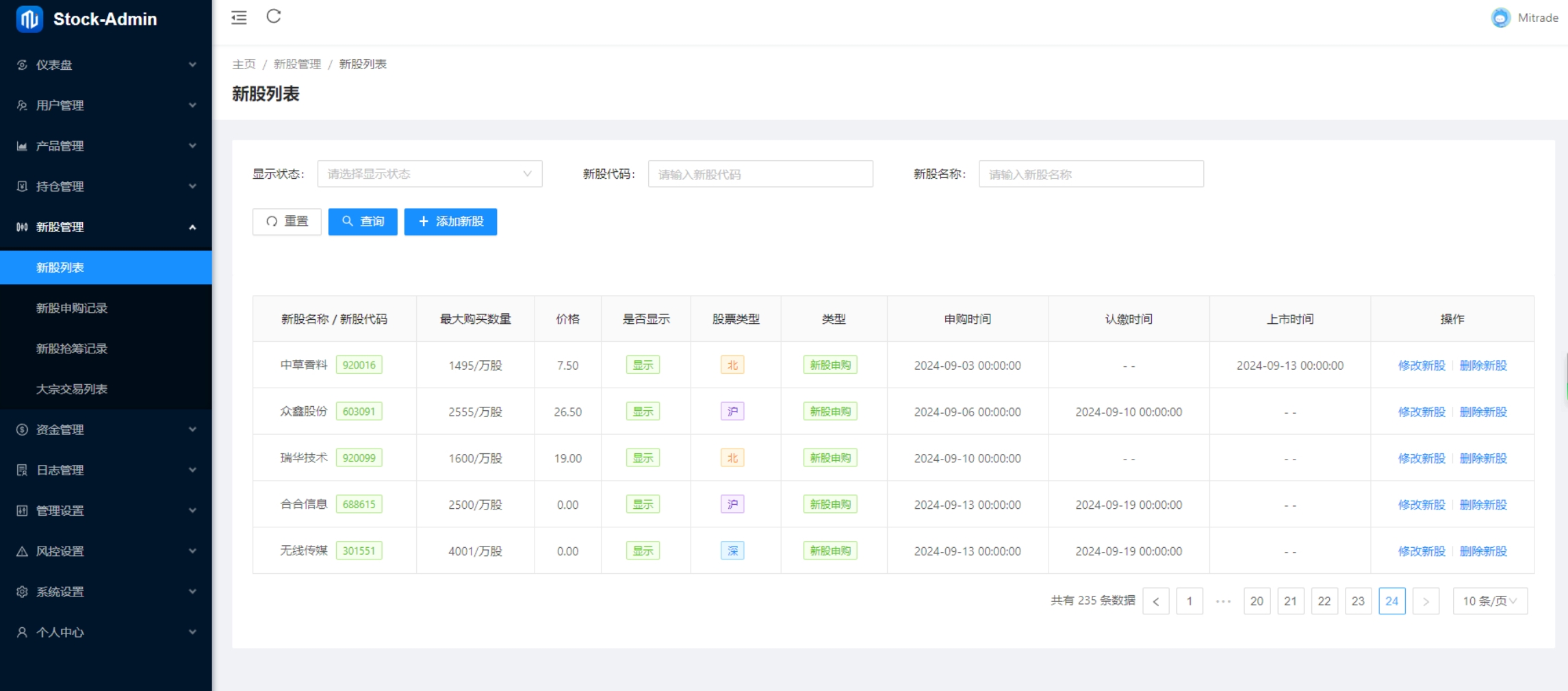Click inside the 新股名称 input field
This screenshot has width=1568, height=691.
tap(1092, 174)
